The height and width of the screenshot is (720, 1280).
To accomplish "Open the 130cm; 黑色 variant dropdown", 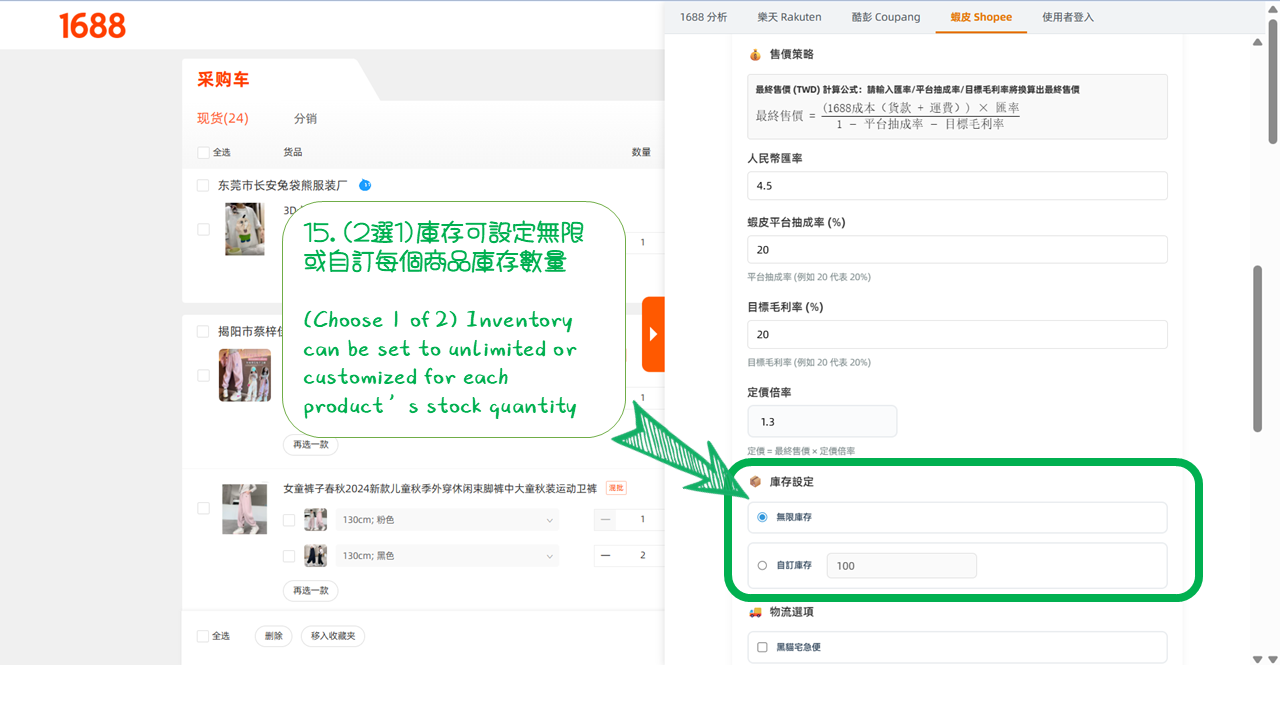I will (x=446, y=555).
